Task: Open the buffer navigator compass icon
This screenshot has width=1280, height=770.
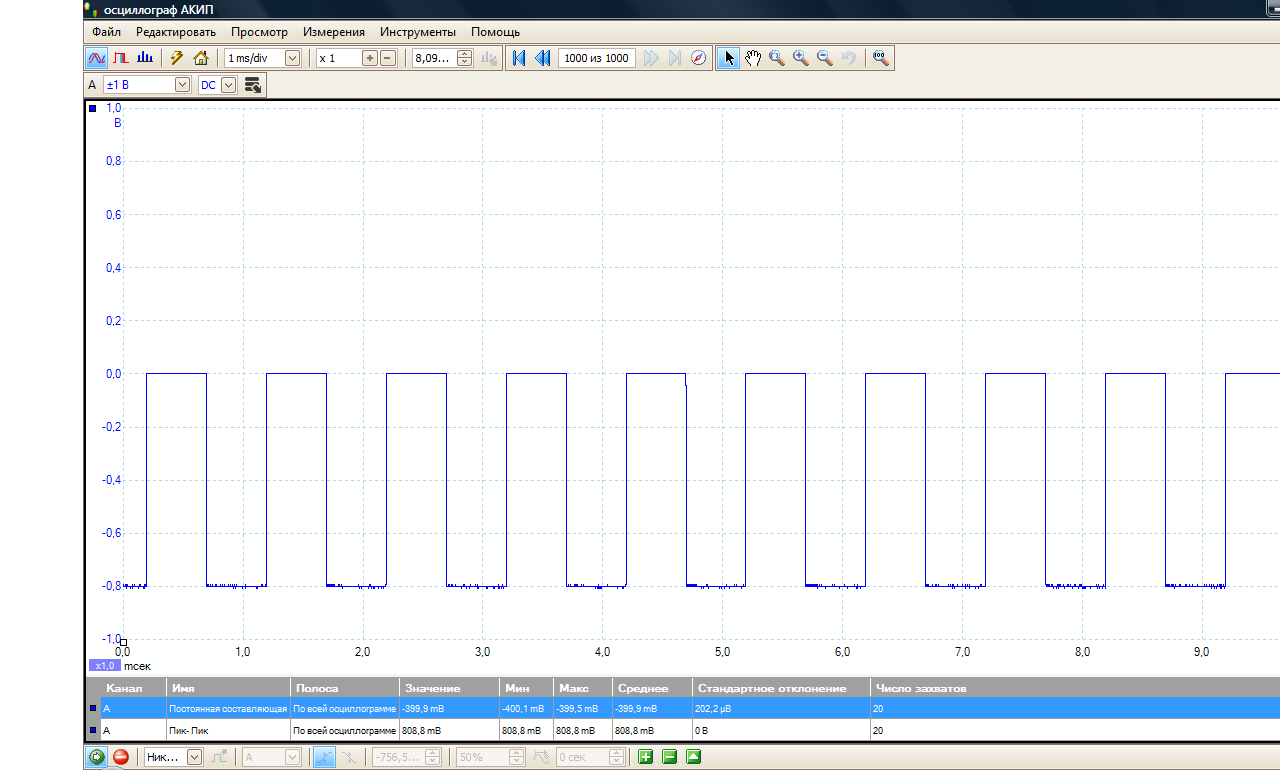Action: (699, 58)
